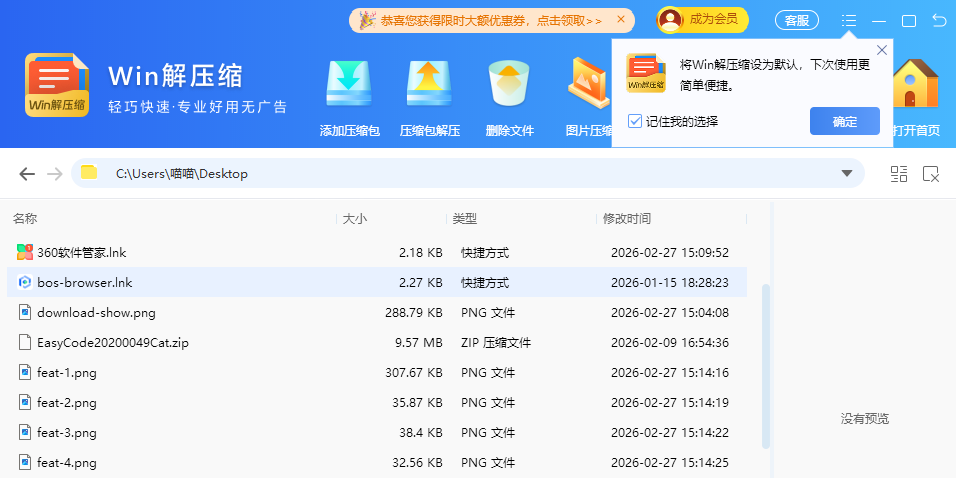Sort files by 名称 column header
This screenshot has width=956, height=478.
25,218
